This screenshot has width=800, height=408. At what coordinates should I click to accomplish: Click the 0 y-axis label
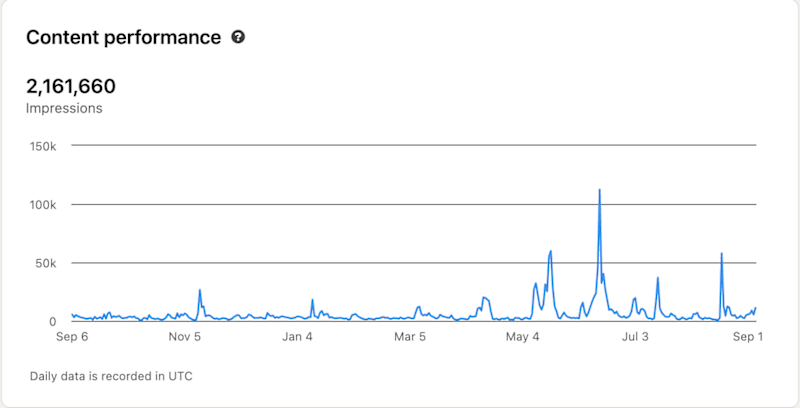[53, 322]
